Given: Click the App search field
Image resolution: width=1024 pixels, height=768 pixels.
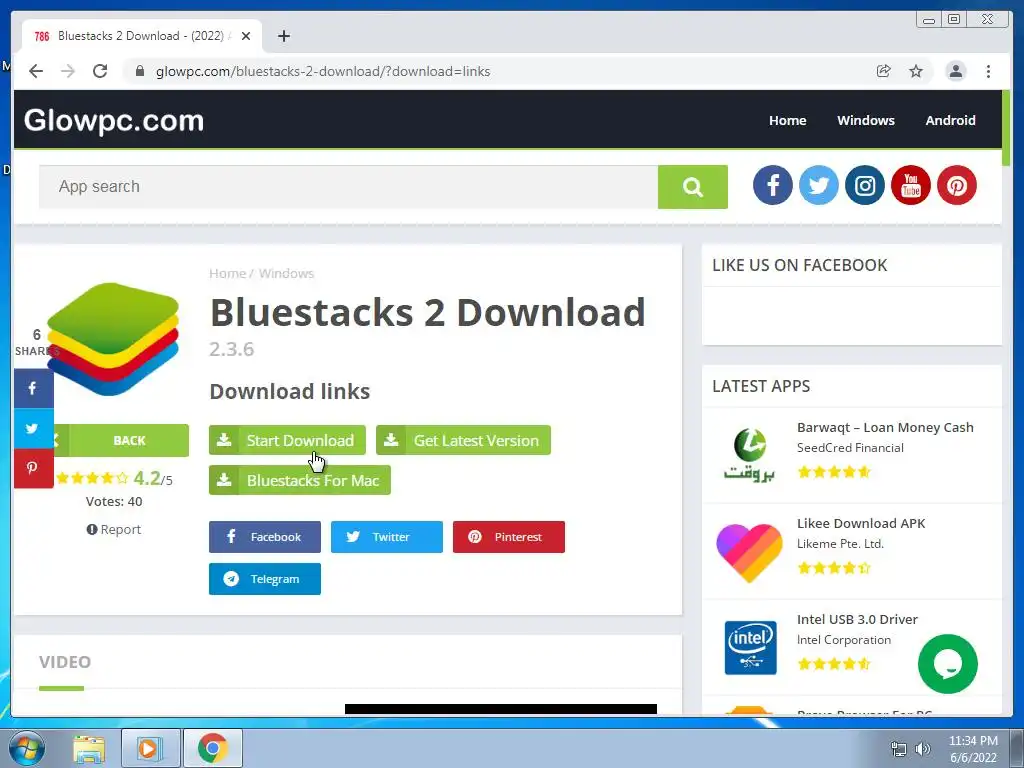Looking at the screenshot, I should [x=348, y=187].
